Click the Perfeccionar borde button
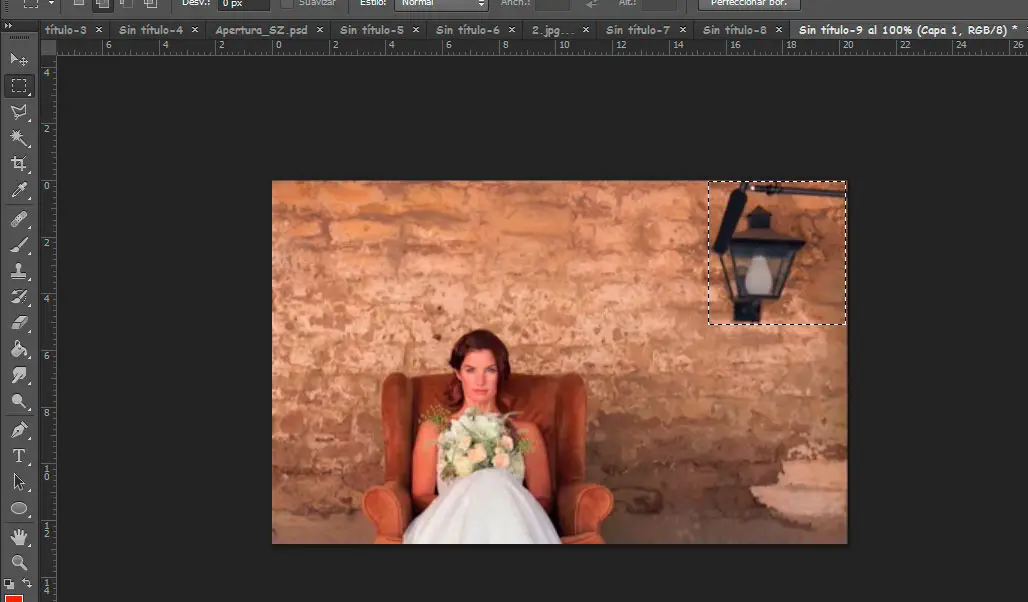Screen dimensions: 1028x602 point(748,4)
